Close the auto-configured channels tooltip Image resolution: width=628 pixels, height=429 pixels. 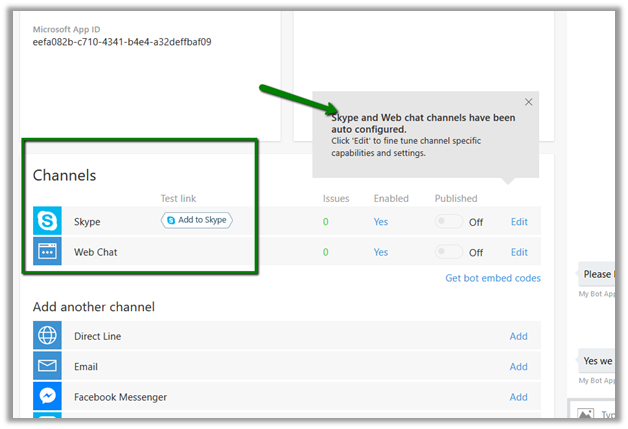[x=529, y=102]
